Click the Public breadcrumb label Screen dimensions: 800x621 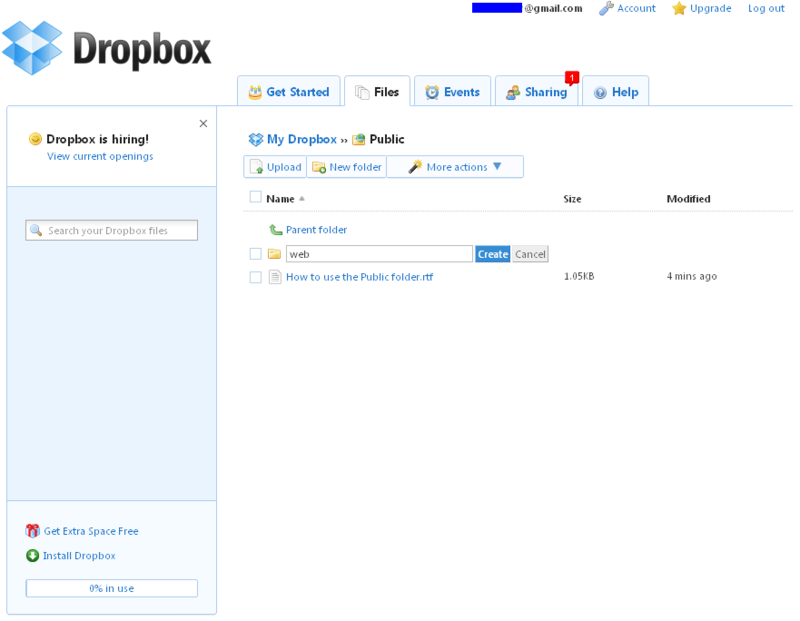click(x=387, y=139)
